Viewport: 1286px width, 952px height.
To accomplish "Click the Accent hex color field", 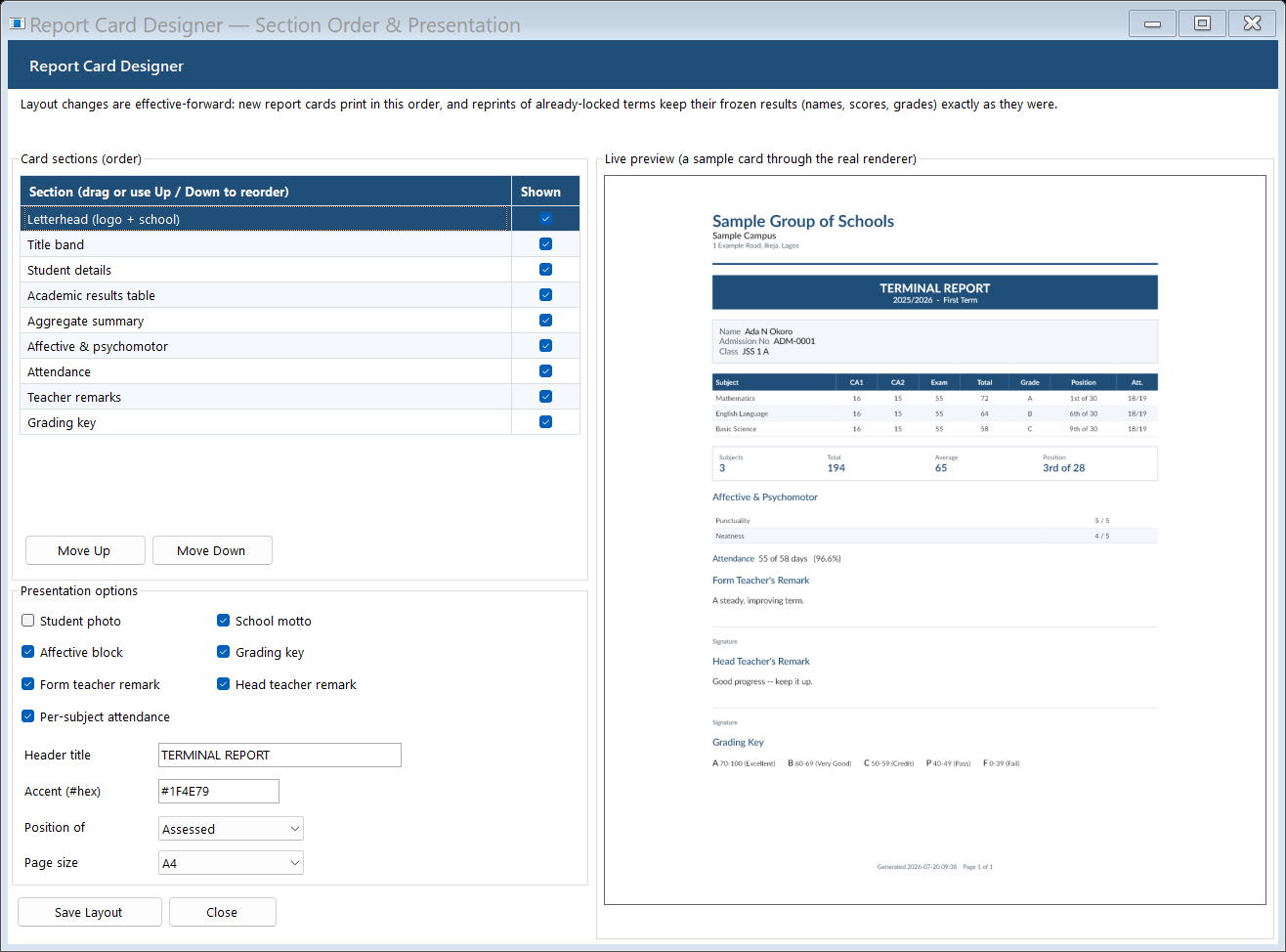I will click(x=219, y=791).
